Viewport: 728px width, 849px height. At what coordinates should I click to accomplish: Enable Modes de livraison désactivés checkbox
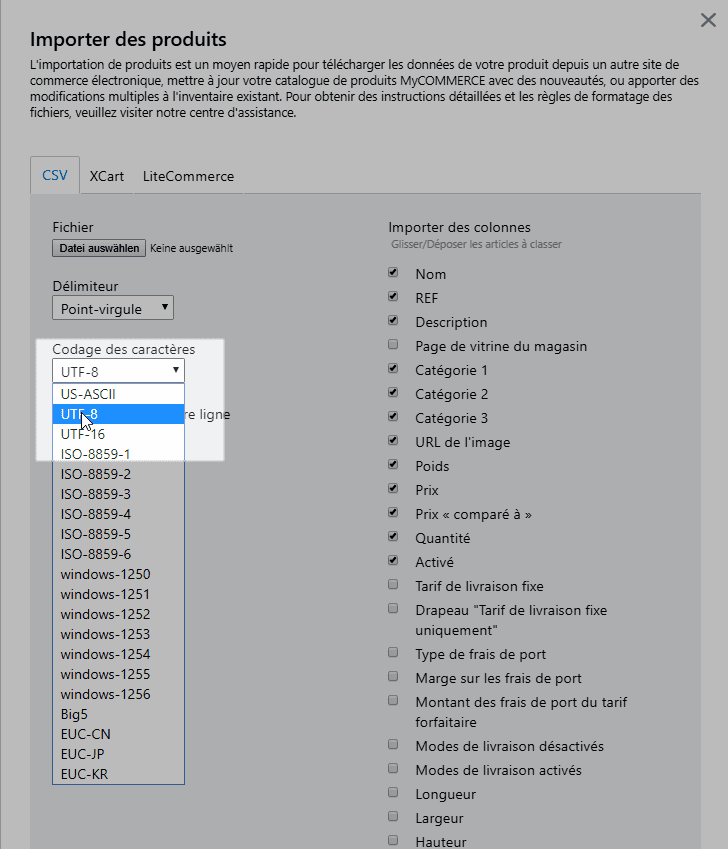(x=393, y=744)
